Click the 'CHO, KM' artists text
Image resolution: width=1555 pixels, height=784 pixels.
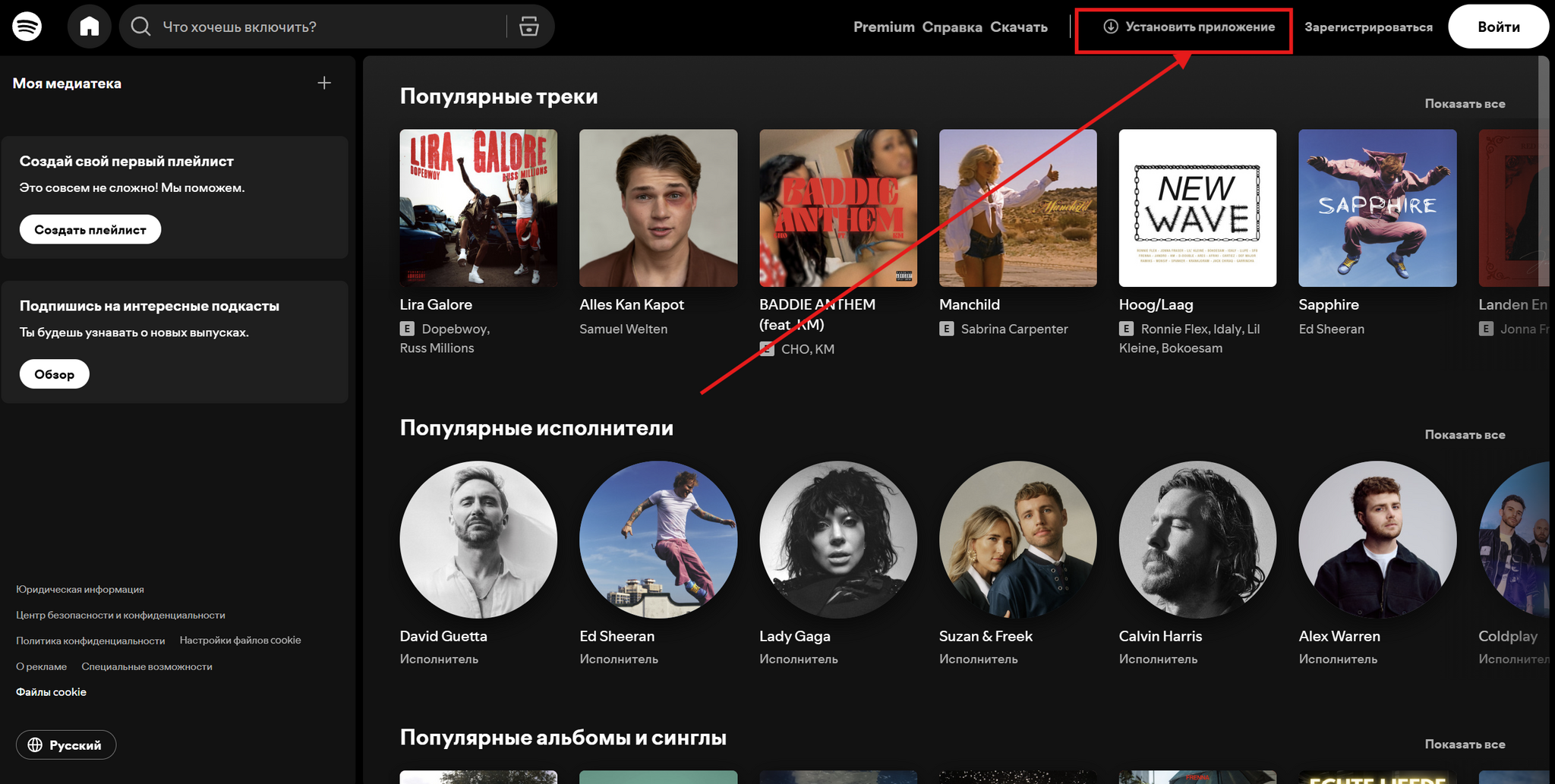(808, 349)
